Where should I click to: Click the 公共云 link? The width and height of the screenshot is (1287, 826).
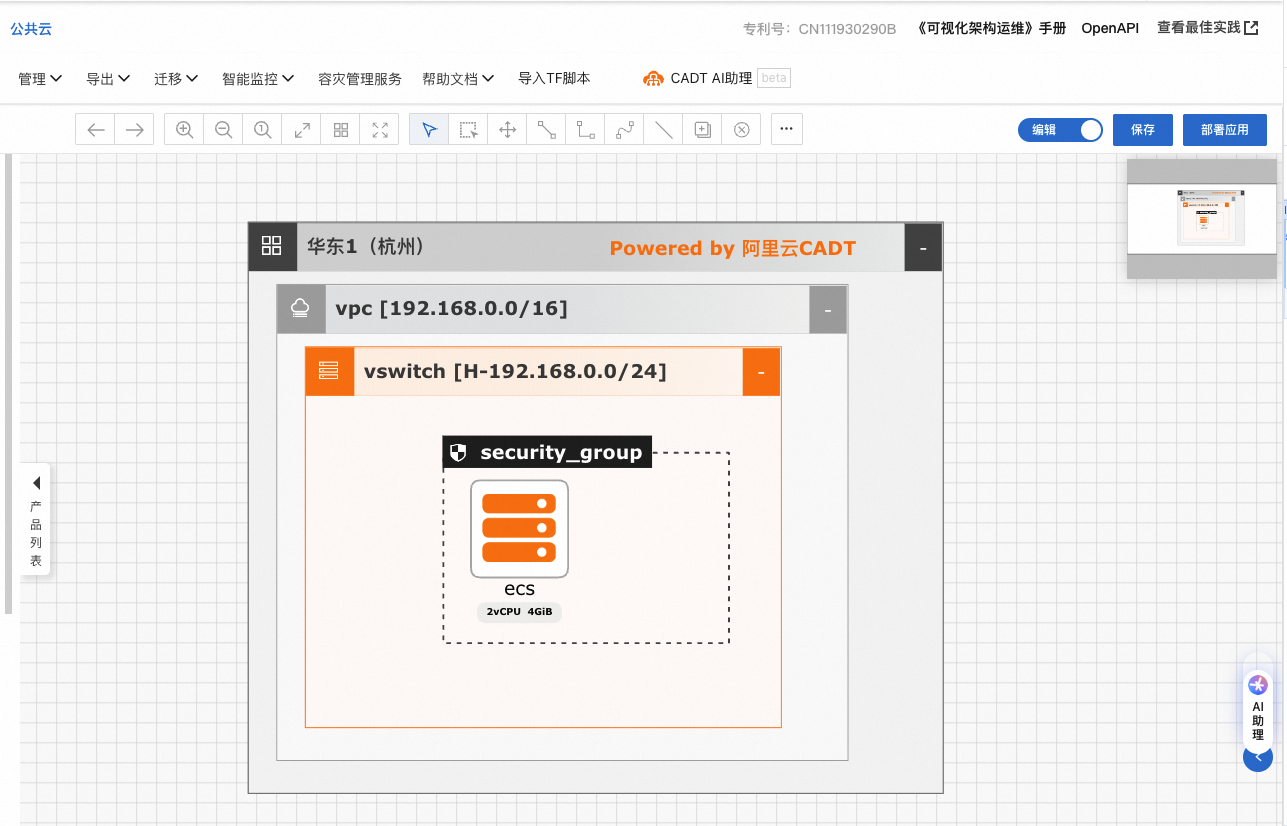(31, 29)
